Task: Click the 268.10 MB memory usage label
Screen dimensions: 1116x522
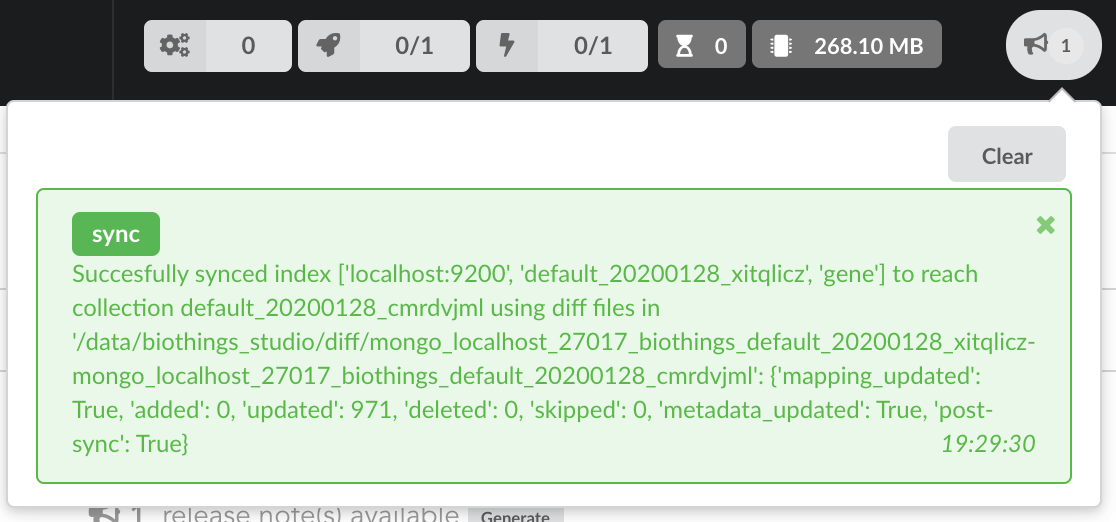Action: (x=868, y=46)
